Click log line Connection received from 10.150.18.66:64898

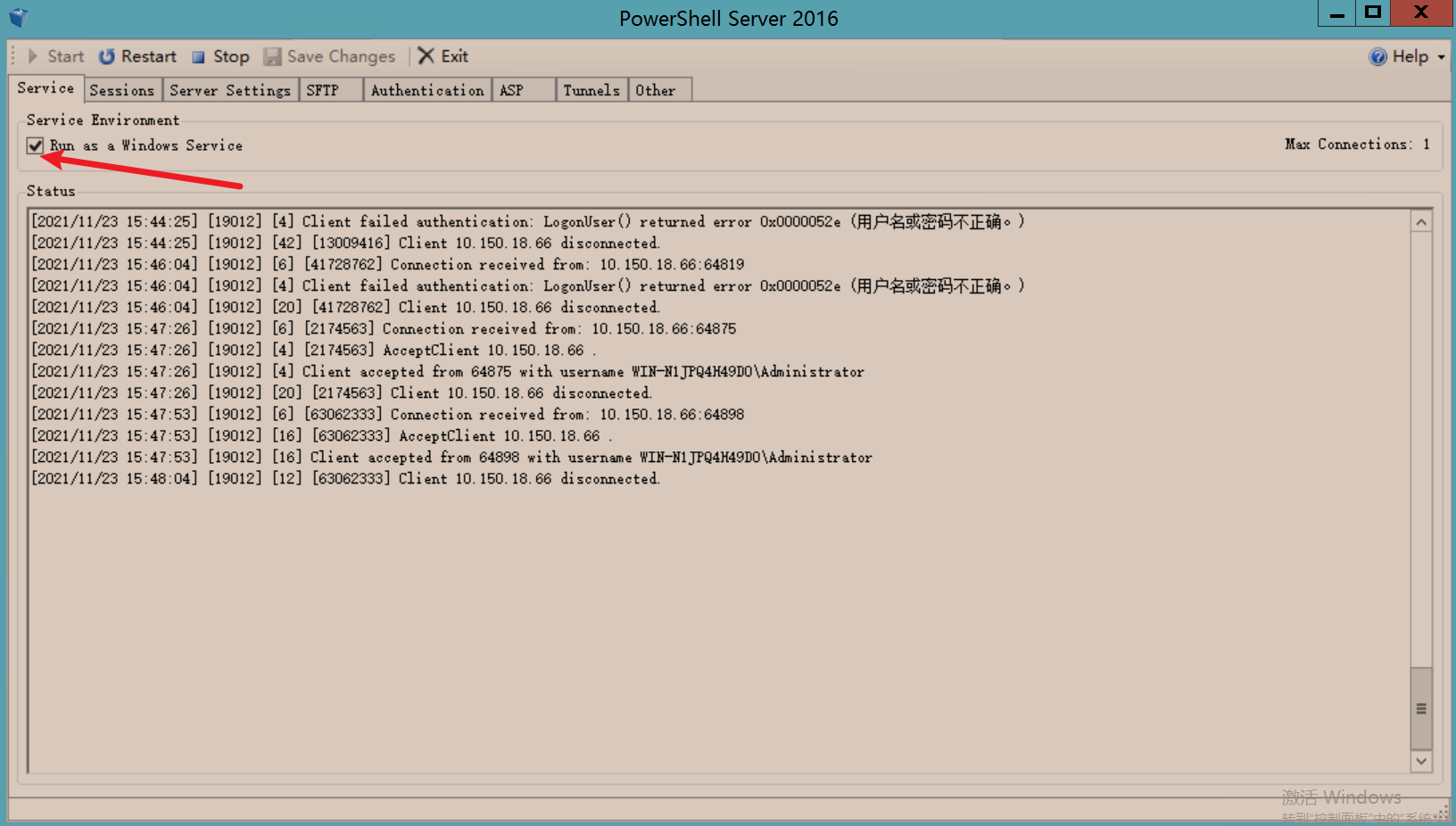pos(387,414)
